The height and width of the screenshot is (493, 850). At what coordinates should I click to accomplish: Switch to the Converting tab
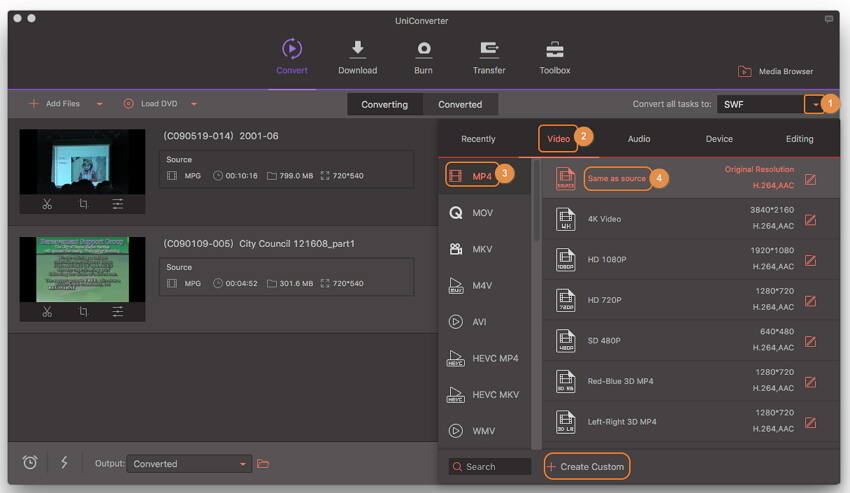tap(384, 105)
